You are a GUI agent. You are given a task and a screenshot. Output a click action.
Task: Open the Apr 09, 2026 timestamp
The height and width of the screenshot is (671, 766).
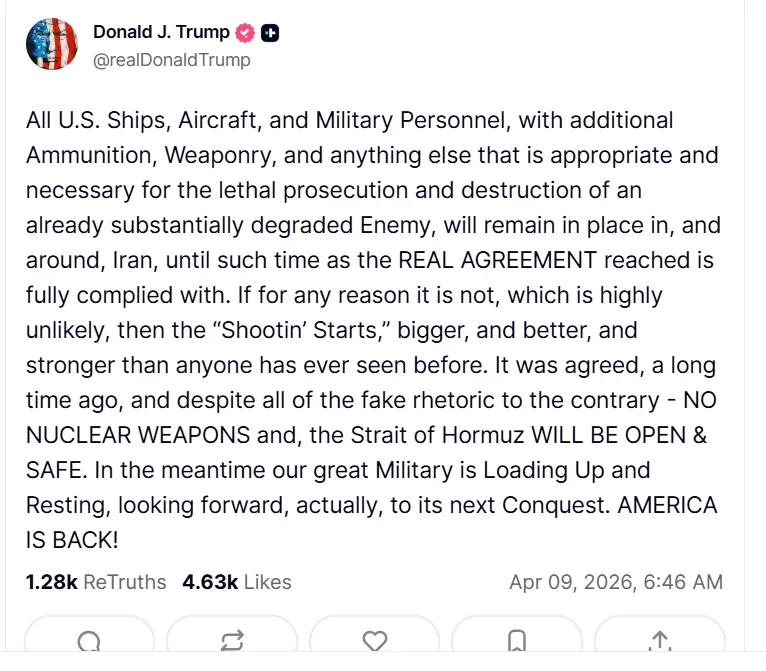[615, 582]
